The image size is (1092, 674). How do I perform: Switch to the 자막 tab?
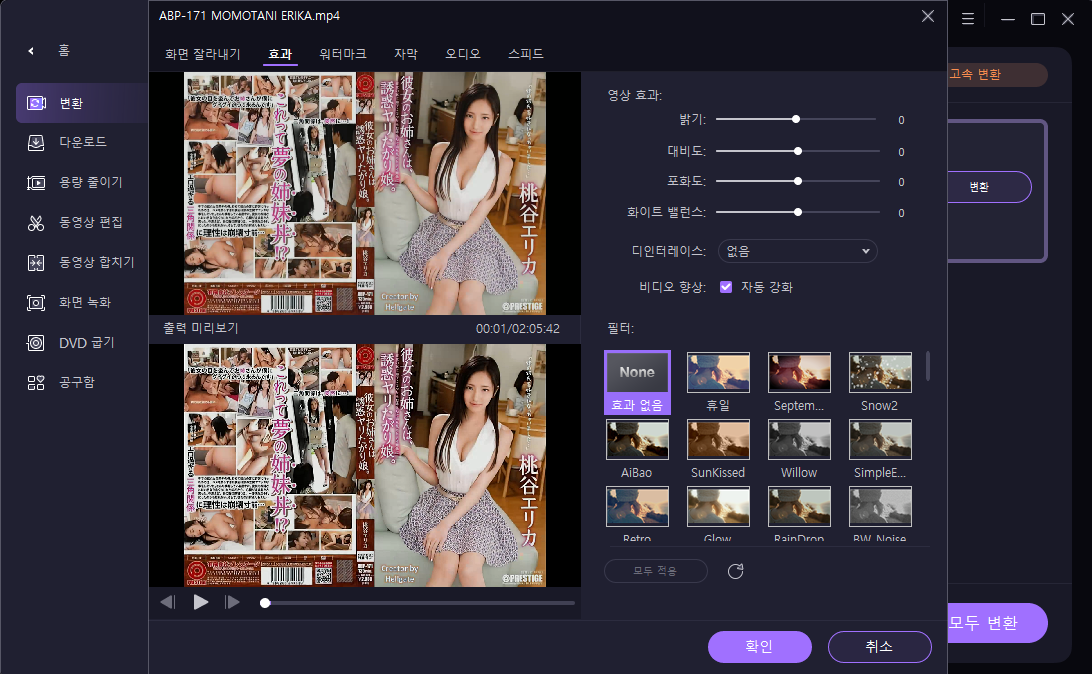(406, 54)
